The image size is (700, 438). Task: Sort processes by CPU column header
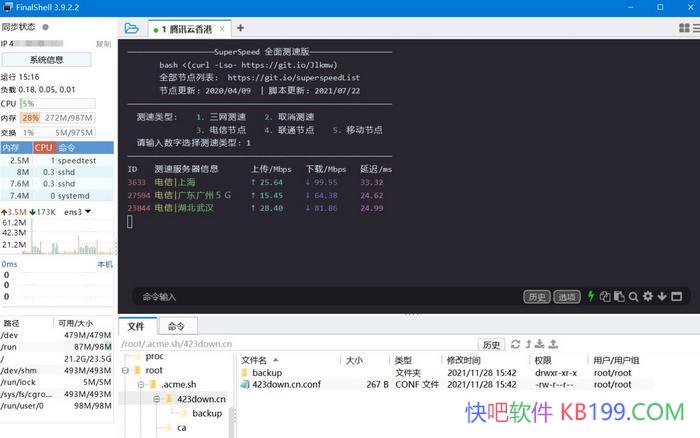43,147
